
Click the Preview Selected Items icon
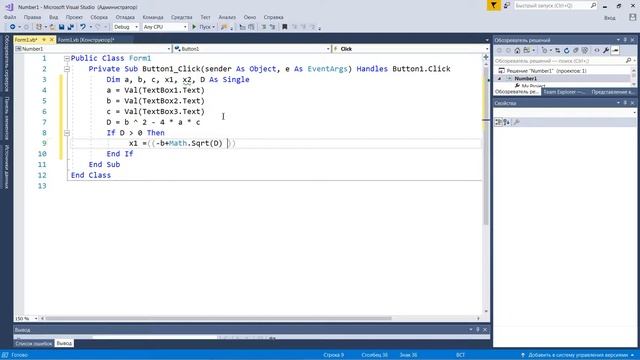tap(616, 51)
